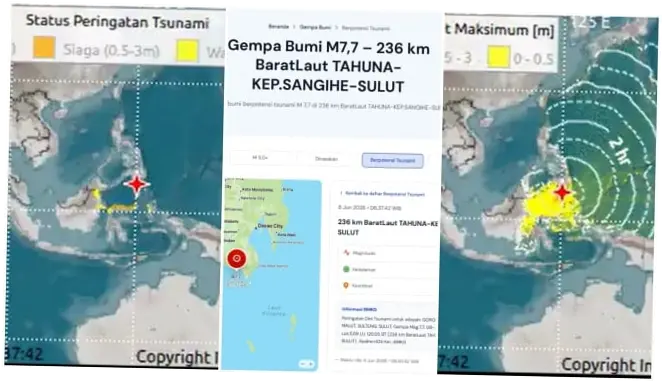
Task: Click red star epicenter on left tsunami map
Action: 137,184
